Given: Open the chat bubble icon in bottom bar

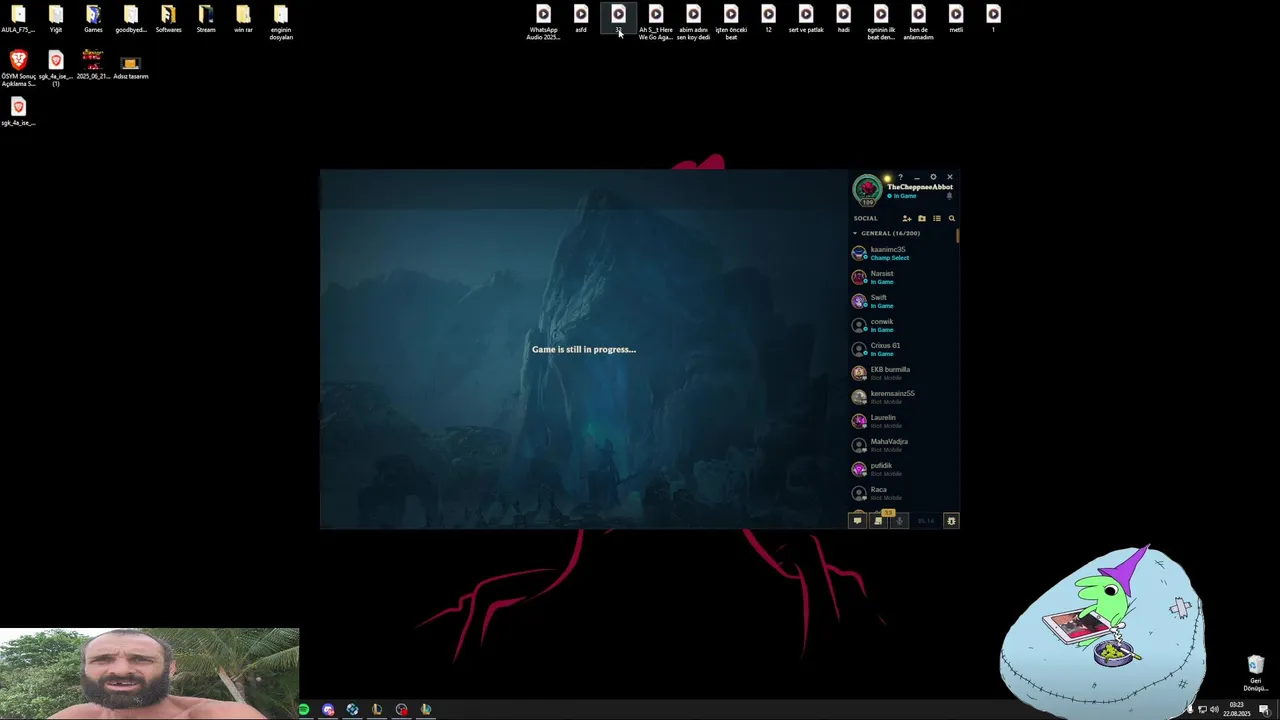Looking at the screenshot, I should coord(857,520).
